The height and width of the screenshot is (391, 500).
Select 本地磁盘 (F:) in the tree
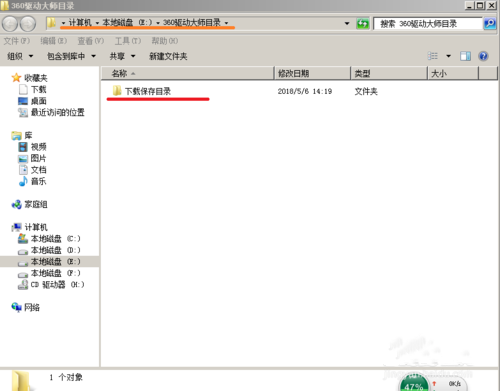55,273
